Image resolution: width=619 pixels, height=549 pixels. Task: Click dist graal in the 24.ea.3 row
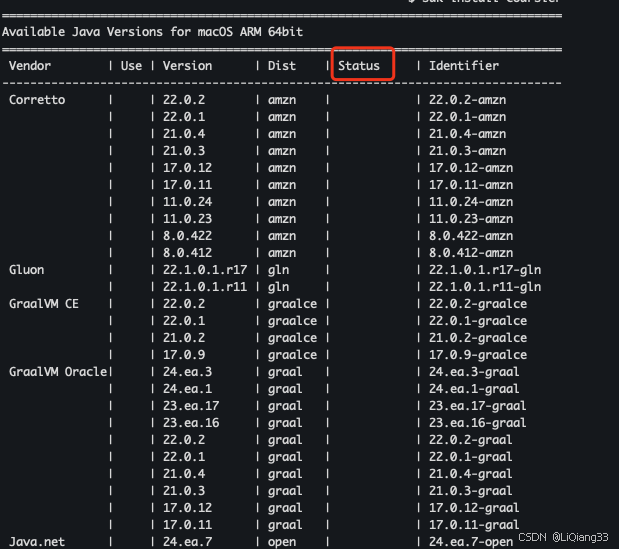coord(285,372)
